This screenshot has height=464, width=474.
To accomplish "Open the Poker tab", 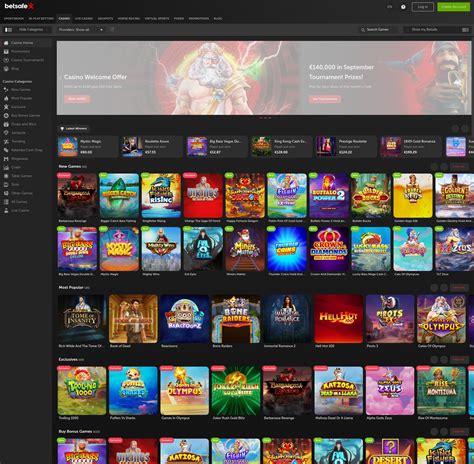I will pyautogui.click(x=179, y=19).
